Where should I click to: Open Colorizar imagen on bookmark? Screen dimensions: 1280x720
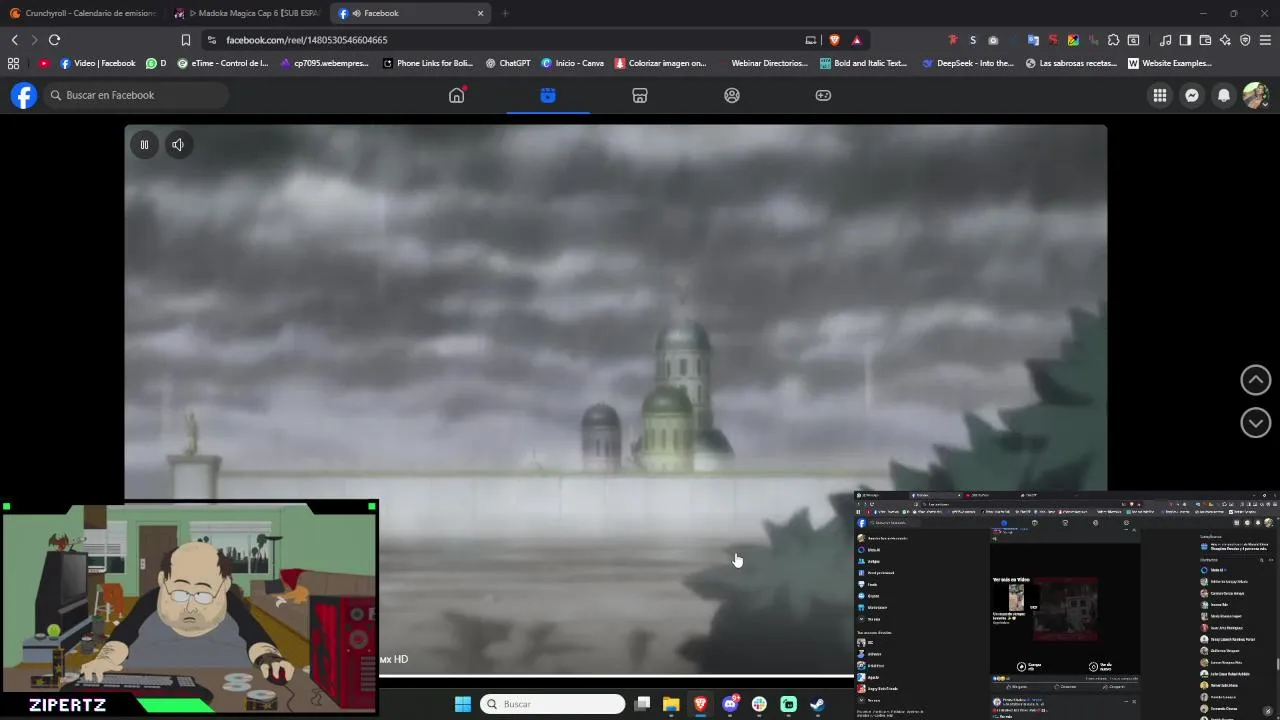[661, 63]
